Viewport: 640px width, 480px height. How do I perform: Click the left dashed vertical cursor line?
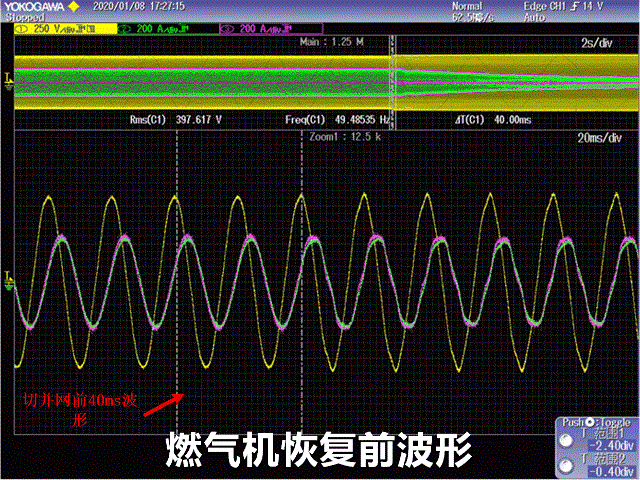click(177, 300)
